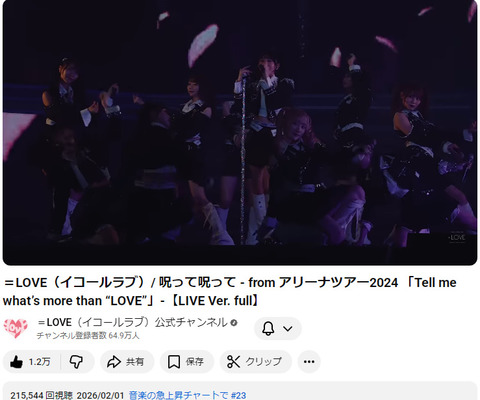Like the video with the thumbs-up icon
This screenshot has width=480, height=400.
point(17,362)
